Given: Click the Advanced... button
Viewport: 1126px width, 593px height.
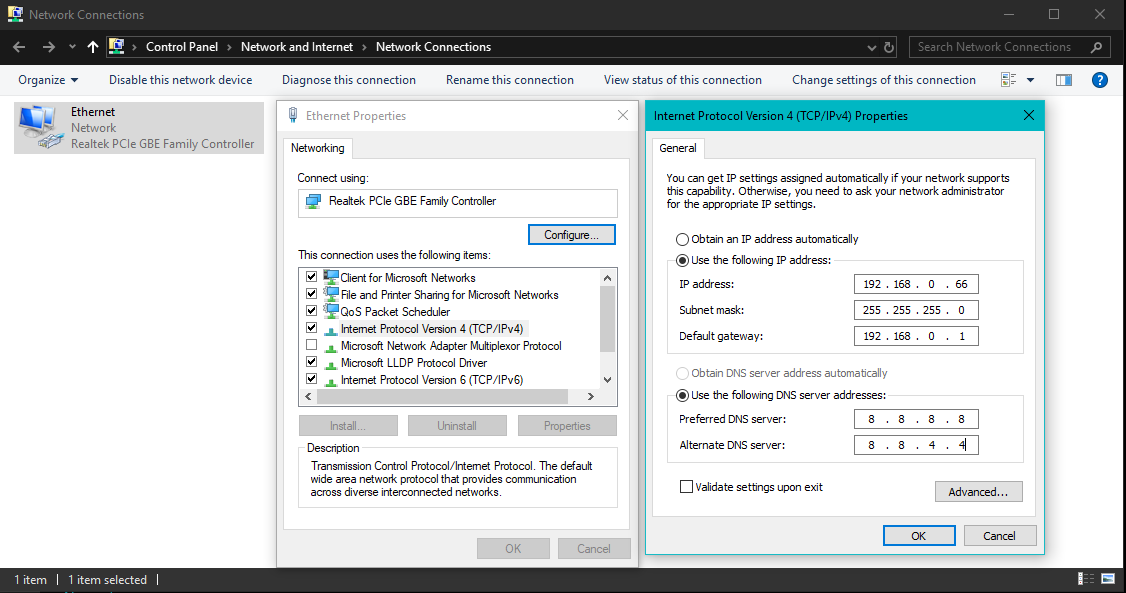Looking at the screenshot, I should click(978, 492).
